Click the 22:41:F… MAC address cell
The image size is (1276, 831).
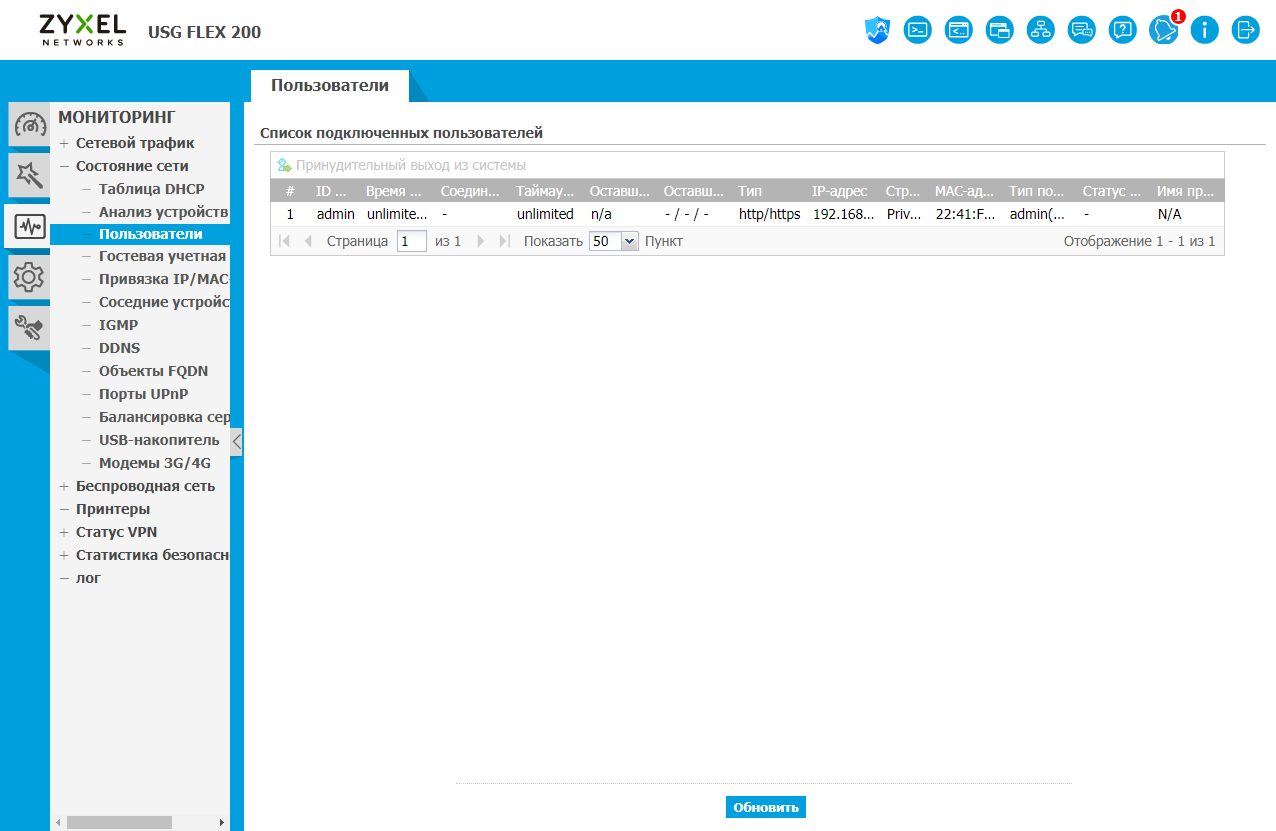coord(966,214)
